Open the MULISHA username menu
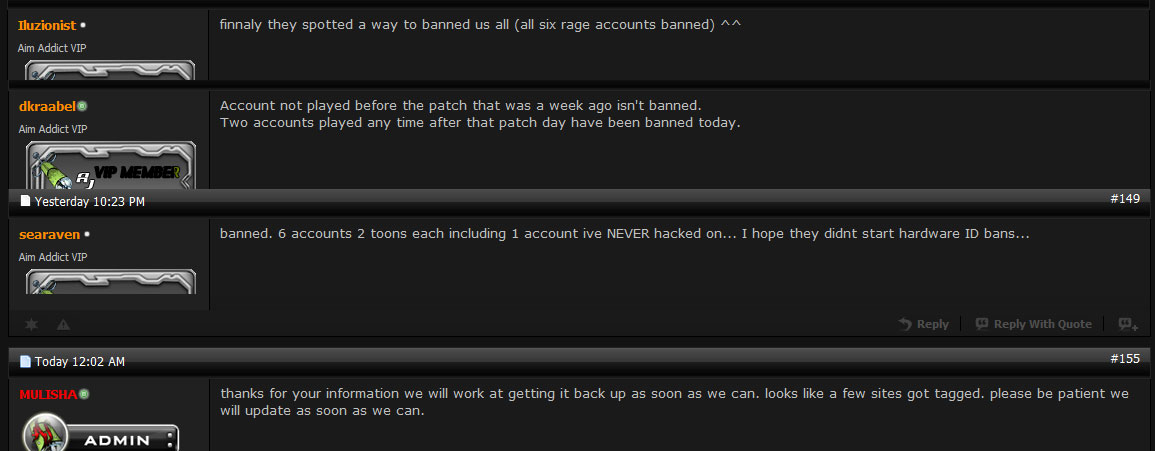The width and height of the screenshot is (1155, 451). pyautogui.click(x=48, y=394)
